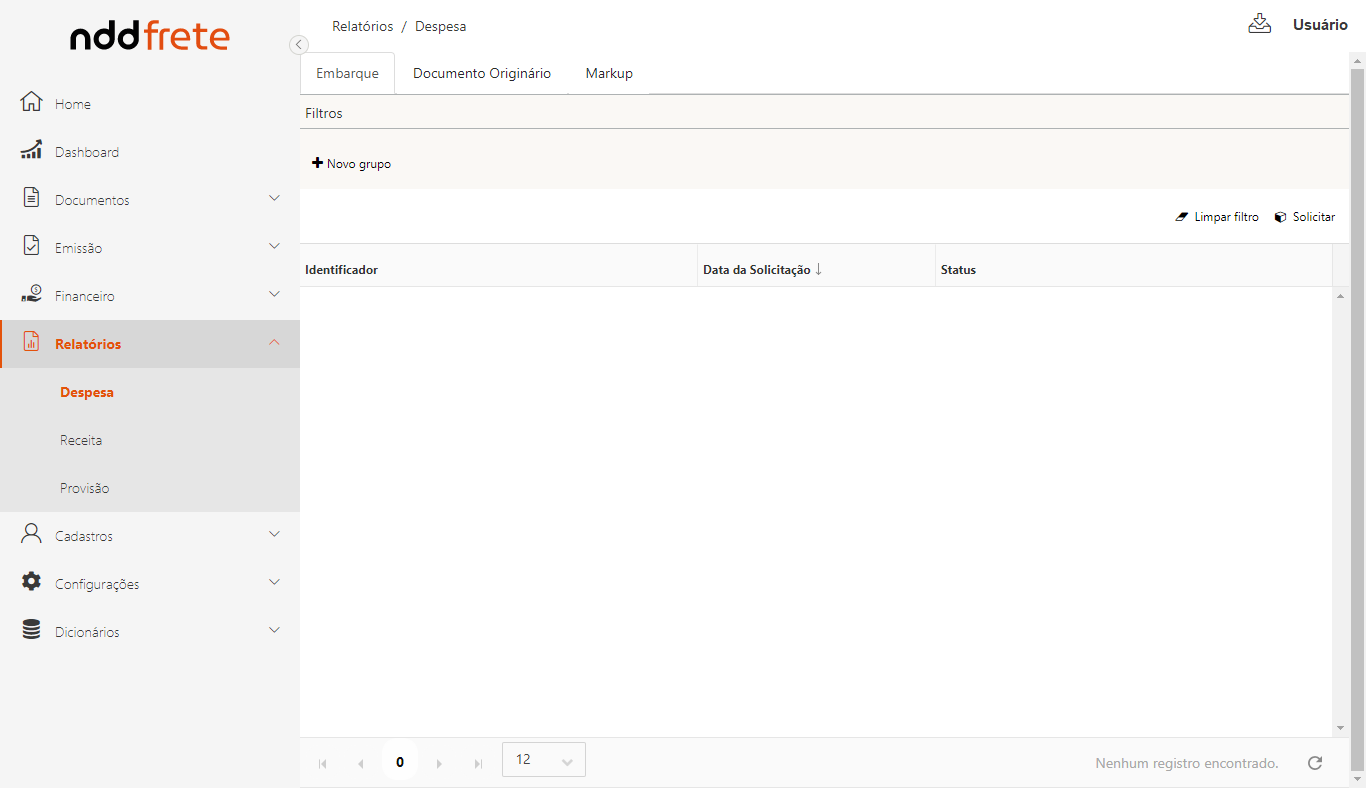
Task: Refresh the table using the reload icon
Action: [1315, 763]
